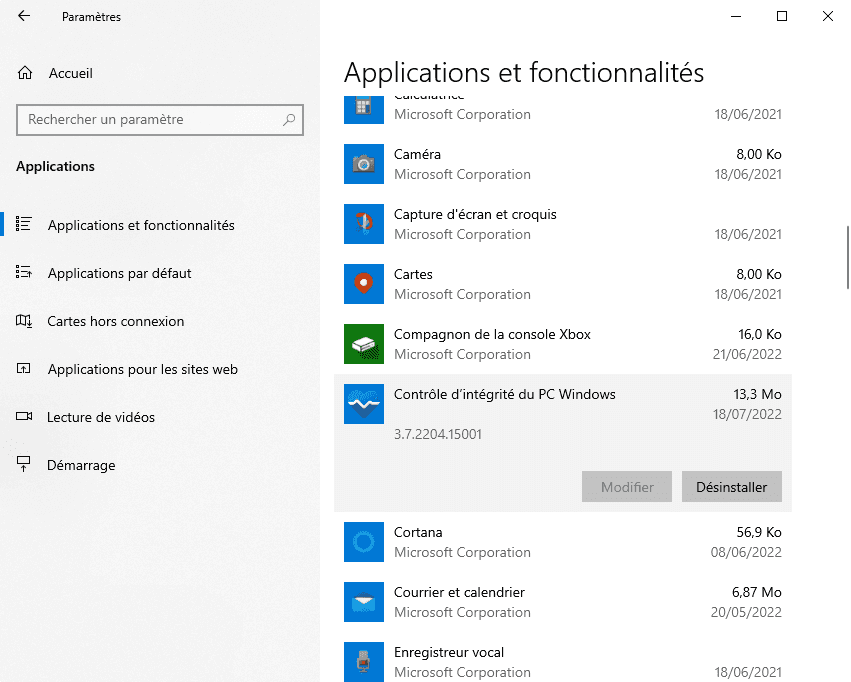This screenshot has height=682, width=851.
Task: Select Démarrage in the sidebar
Action: [81, 465]
